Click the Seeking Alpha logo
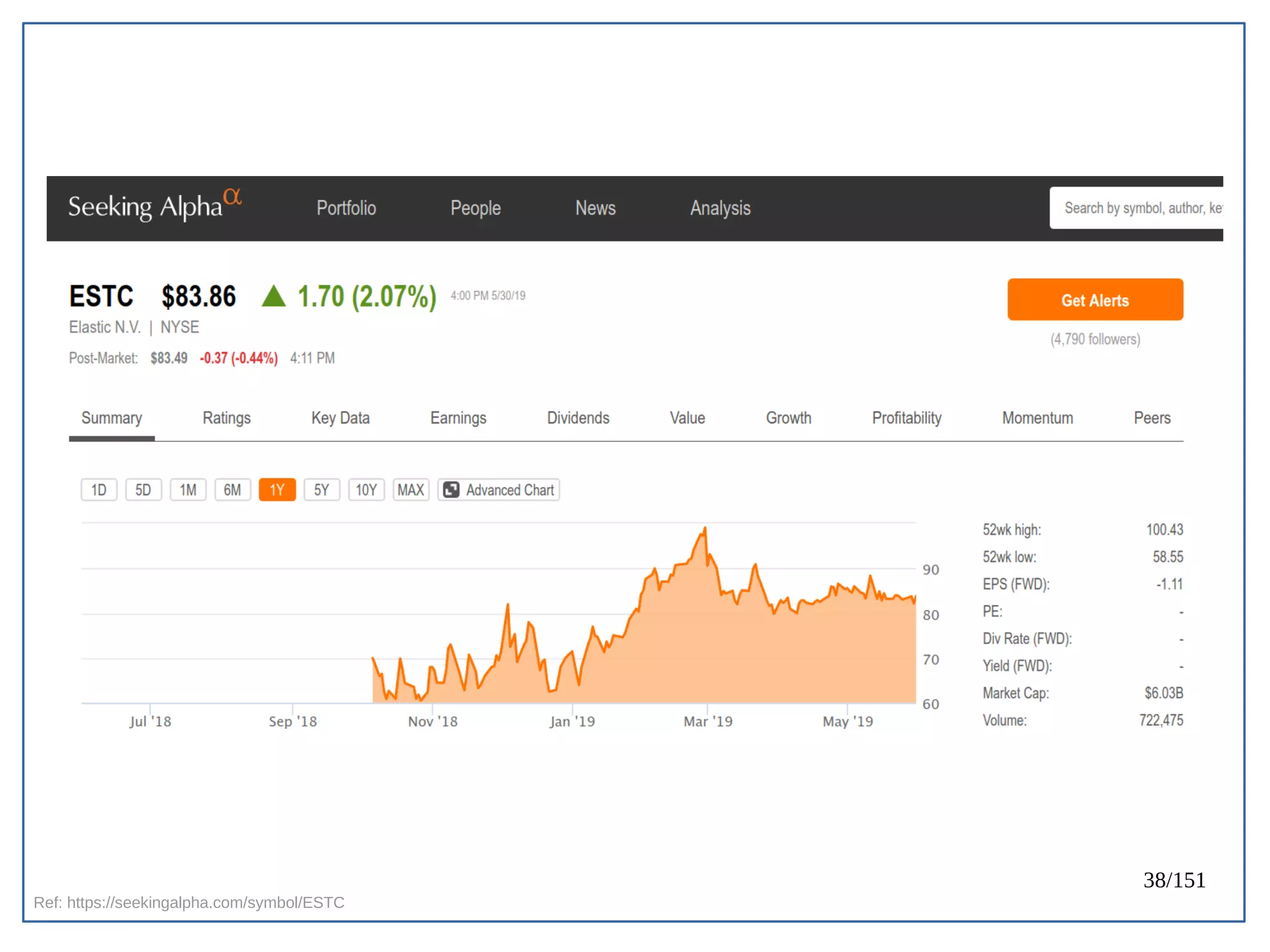 pos(154,206)
